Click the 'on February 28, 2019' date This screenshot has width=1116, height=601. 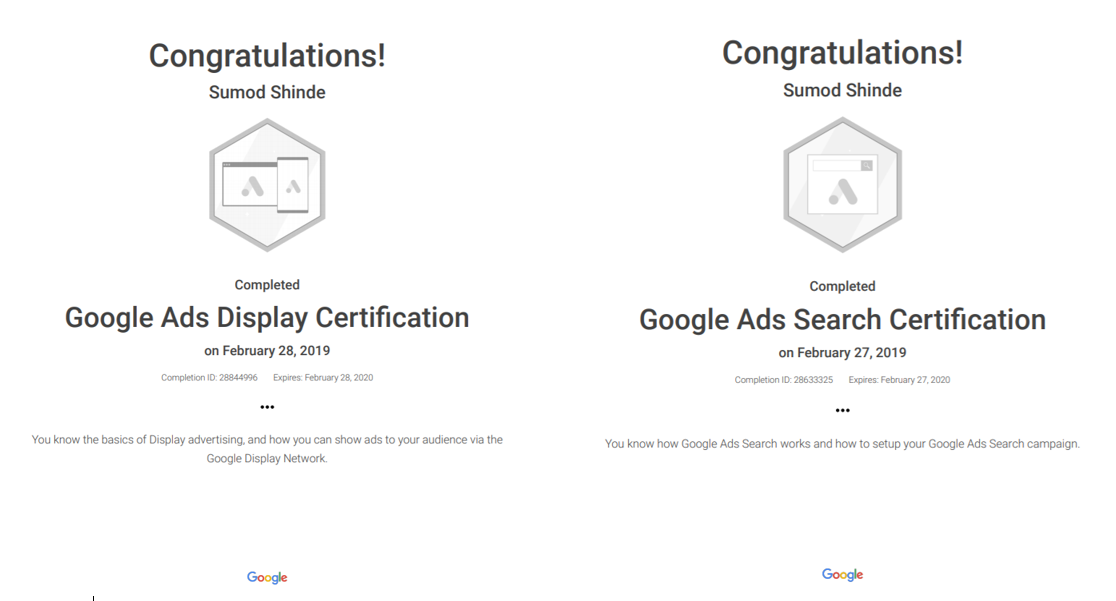point(267,351)
